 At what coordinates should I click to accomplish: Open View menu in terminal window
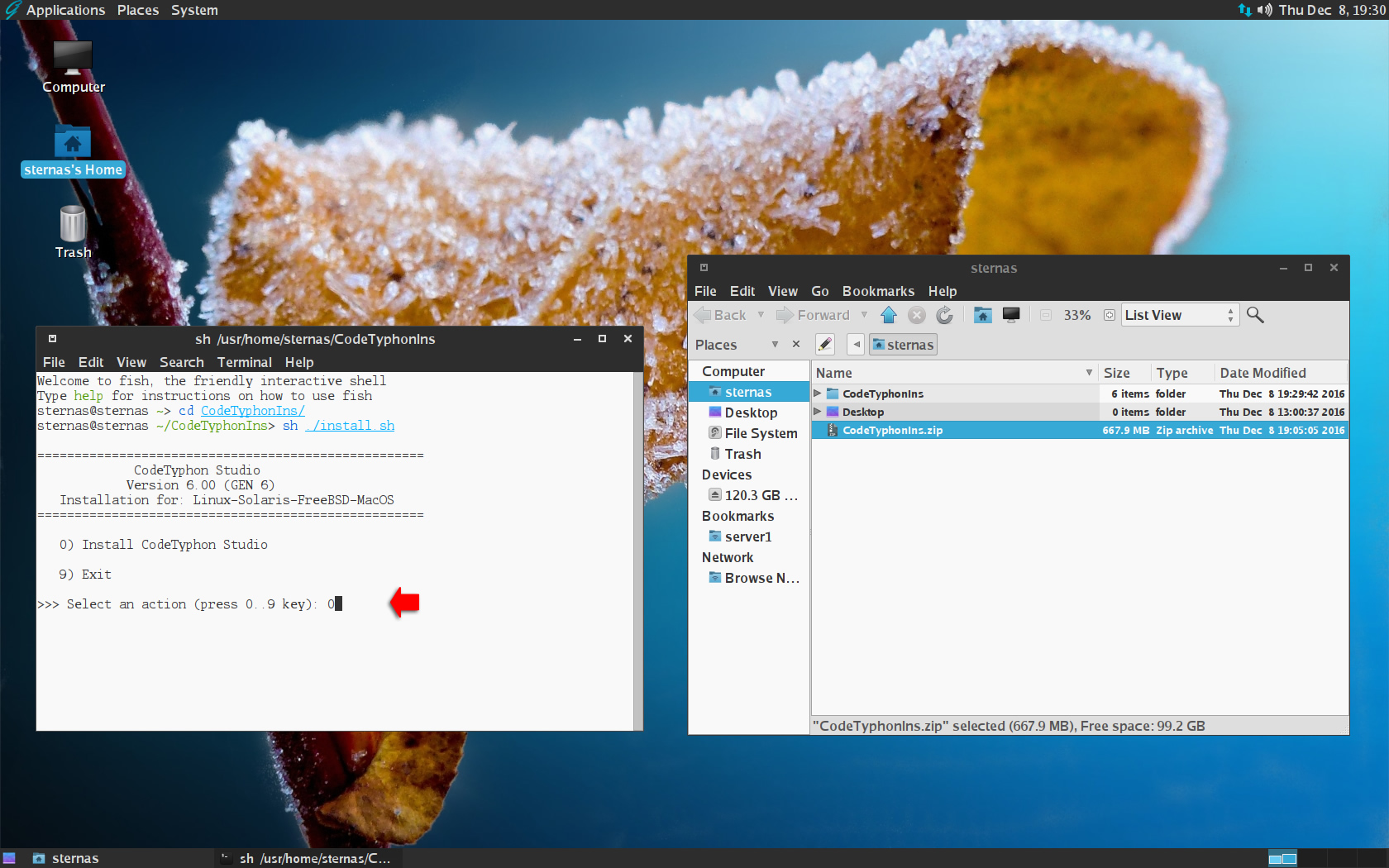[131, 362]
